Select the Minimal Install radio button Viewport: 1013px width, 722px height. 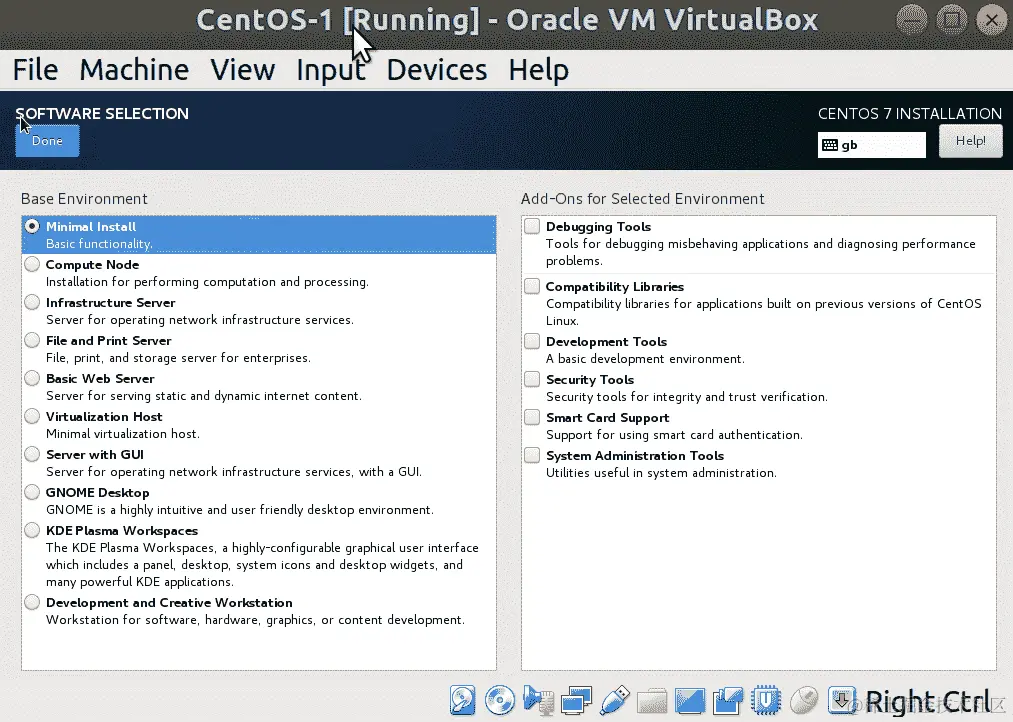click(x=32, y=226)
